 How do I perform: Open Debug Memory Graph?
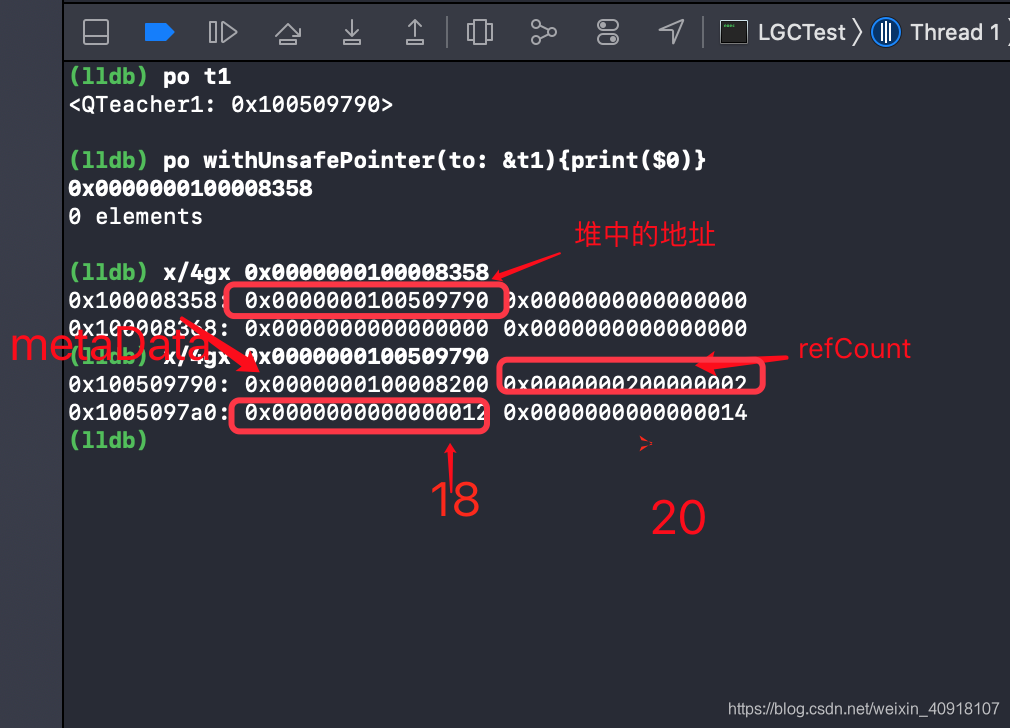[x=543, y=32]
